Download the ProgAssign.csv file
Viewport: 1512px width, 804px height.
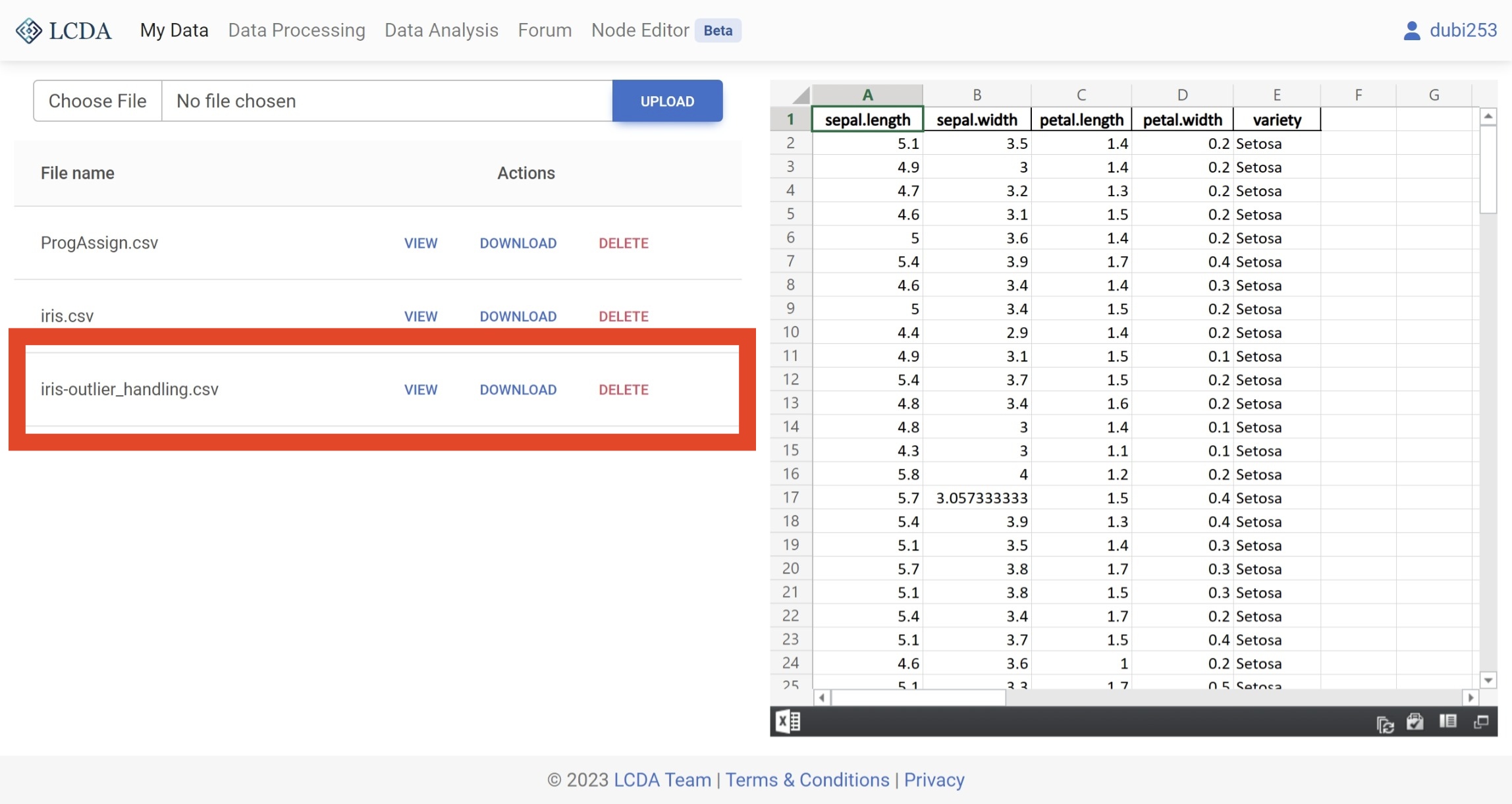pyautogui.click(x=518, y=243)
